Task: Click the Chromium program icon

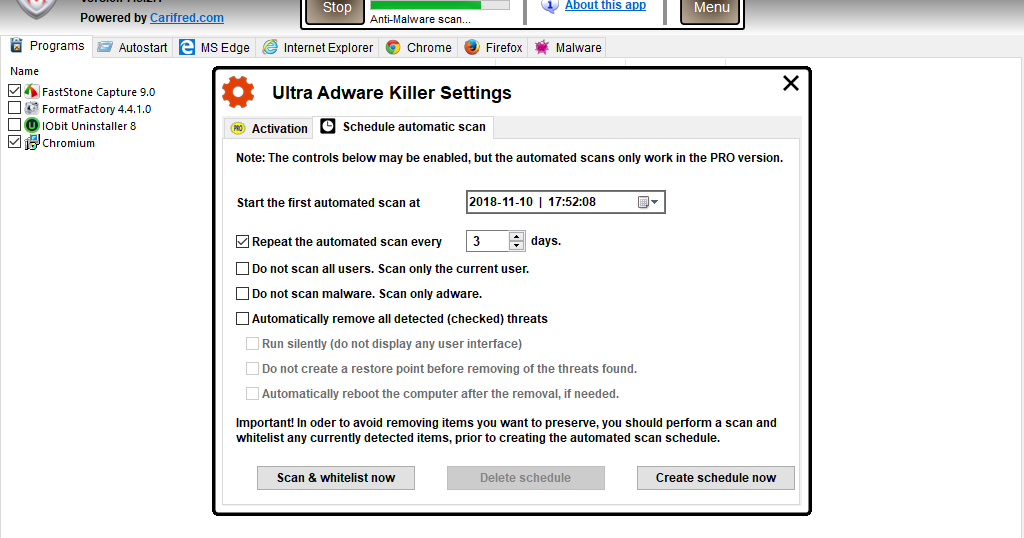Action: (x=32, y=142)
